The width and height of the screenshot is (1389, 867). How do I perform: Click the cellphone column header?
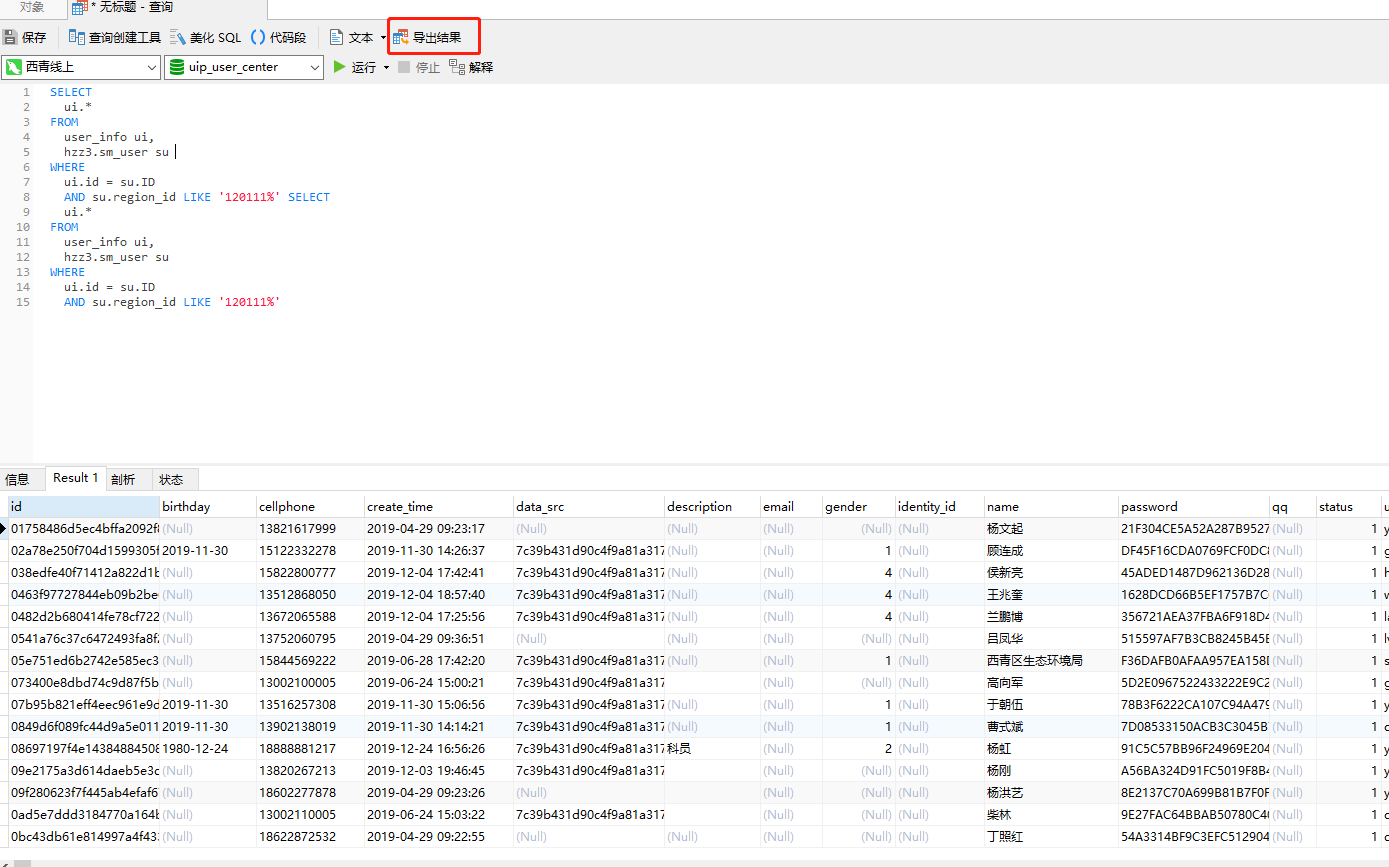pyautogui.click(x=310, y=507)
